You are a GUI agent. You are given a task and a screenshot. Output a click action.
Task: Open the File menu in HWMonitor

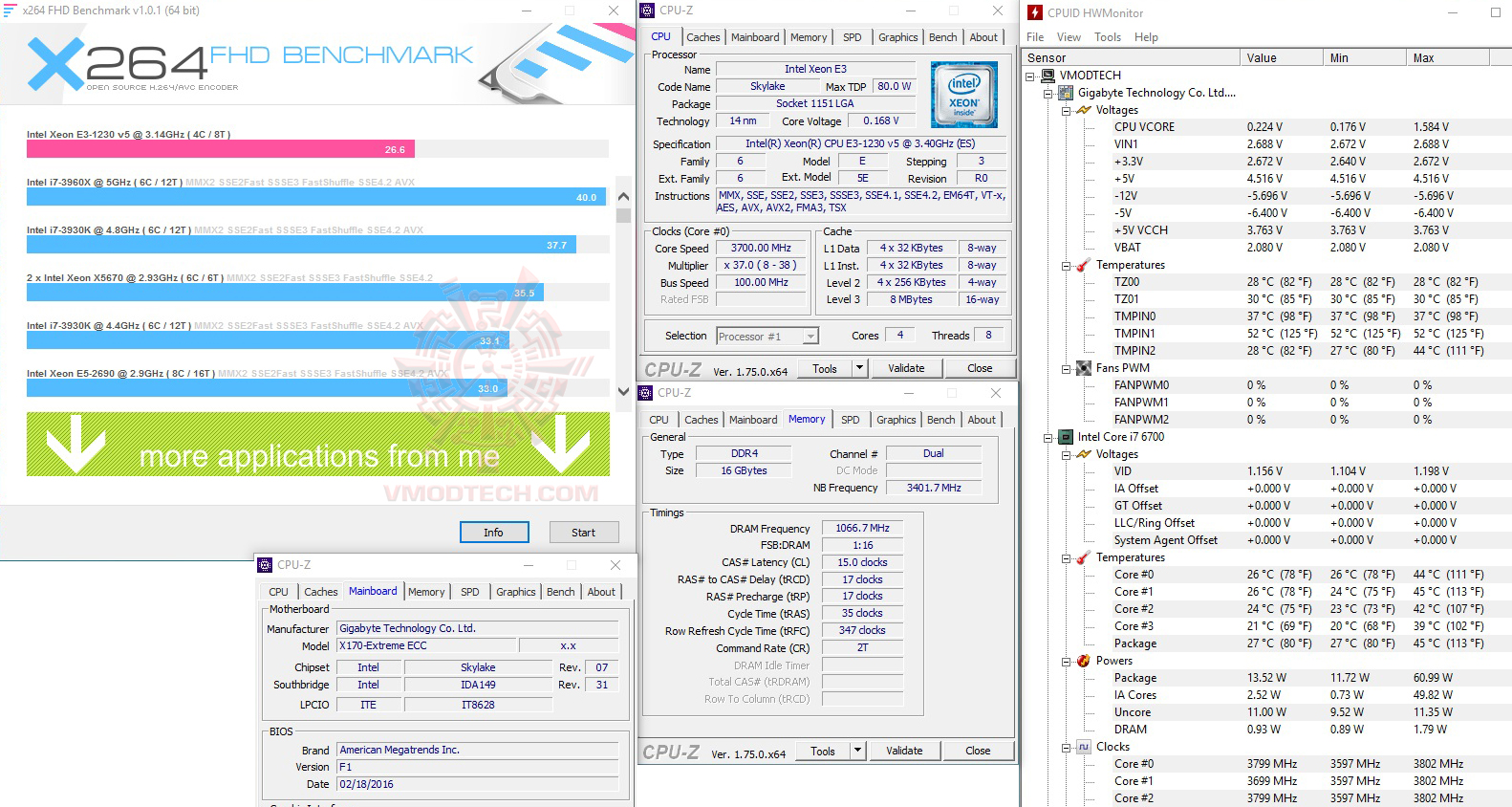tap(1035, 37)
